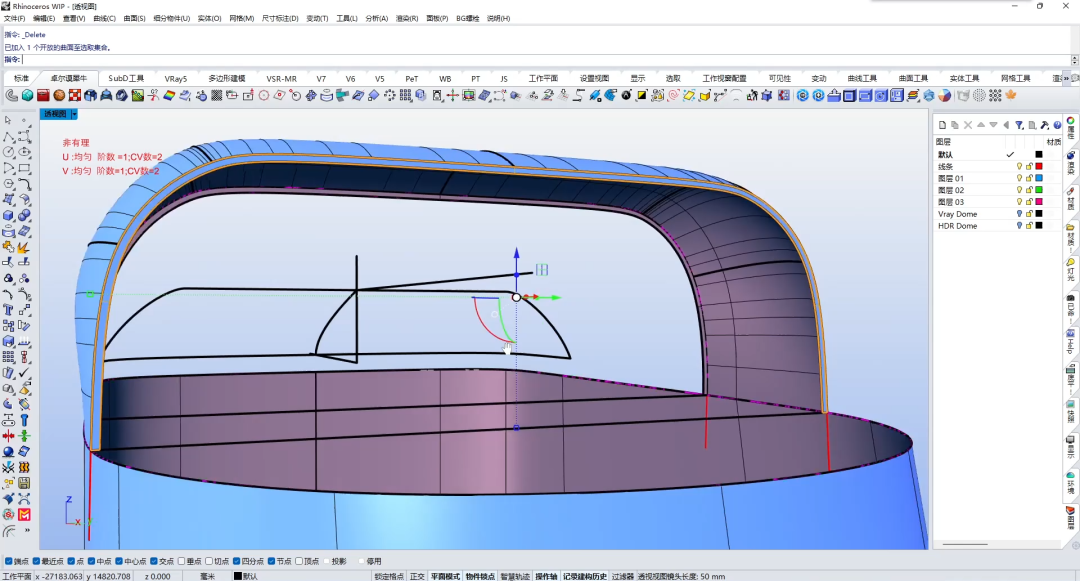Toggle 记录建构历史 in status bar
Screen dimensions: 1080x581
[585, 576]
